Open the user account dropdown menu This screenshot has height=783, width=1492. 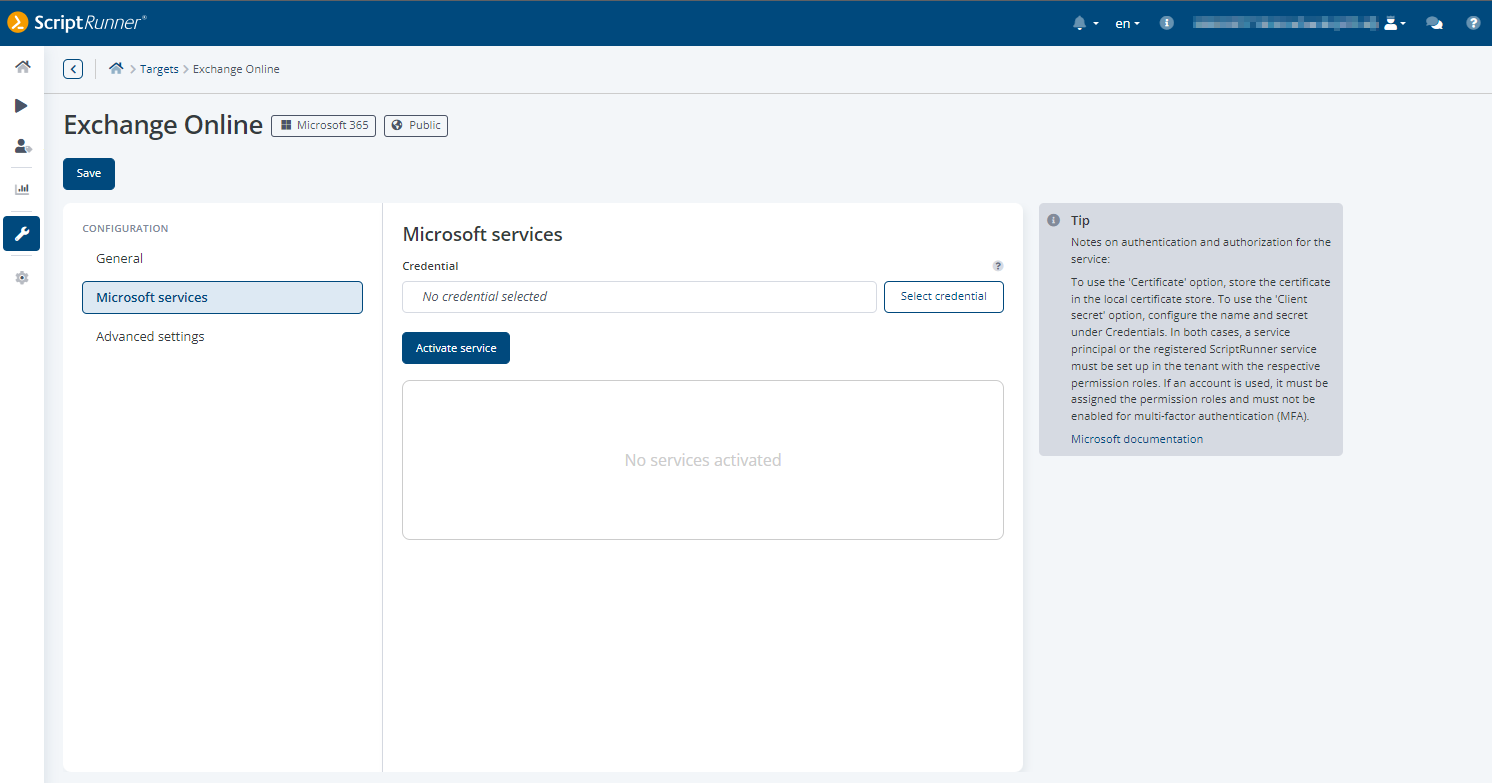pyautogui.click(x=1394, y=23)
